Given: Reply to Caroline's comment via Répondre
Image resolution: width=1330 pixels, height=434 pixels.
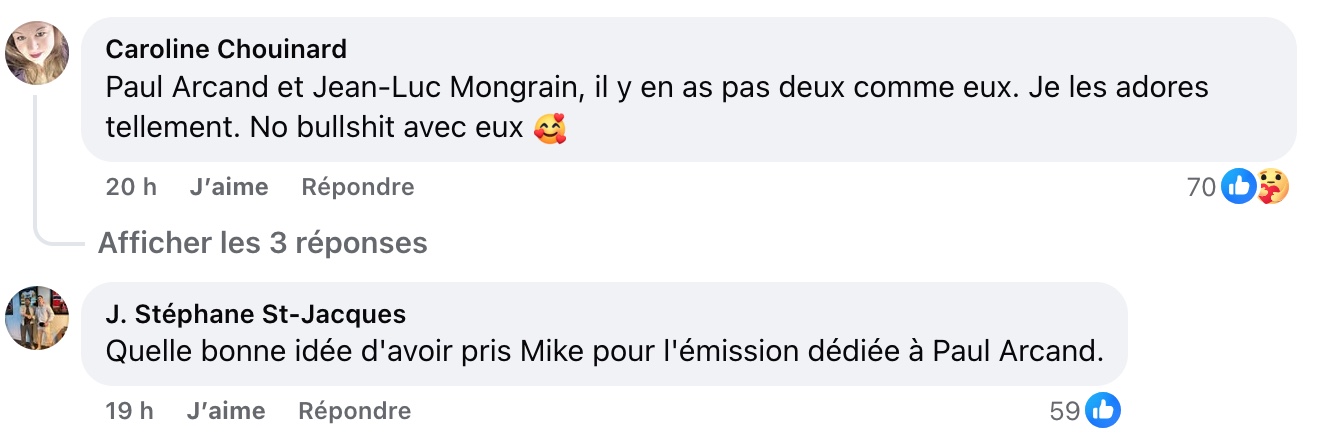Looking at the screenshot, I should (357, 187).
